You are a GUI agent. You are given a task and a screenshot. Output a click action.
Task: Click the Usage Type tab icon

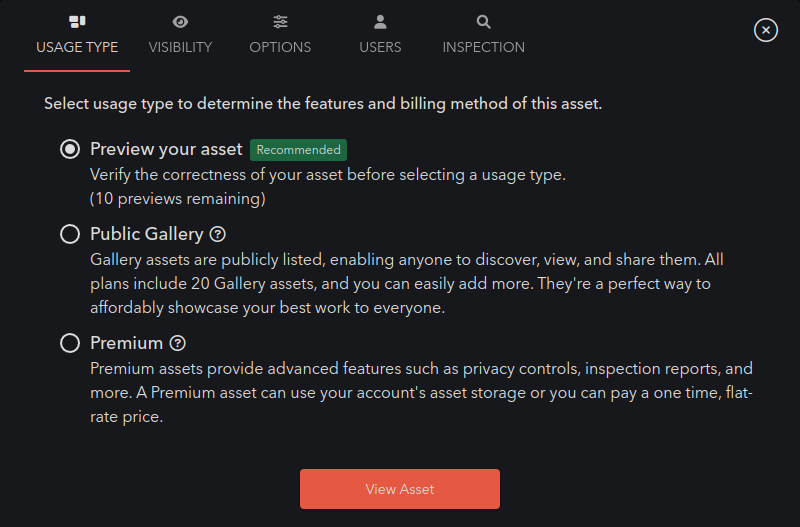point(77,21)
